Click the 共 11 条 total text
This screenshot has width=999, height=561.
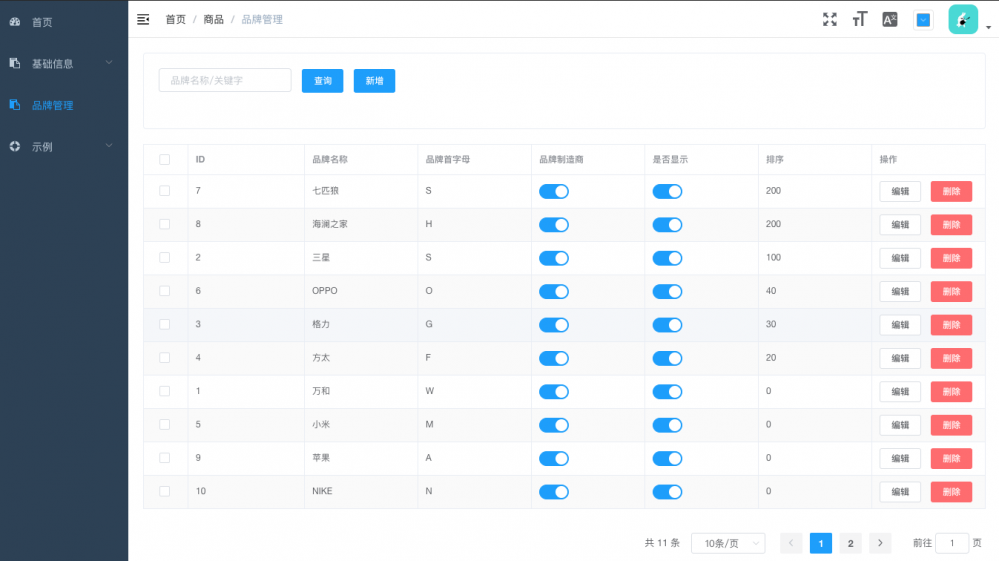[x=663, y=543]
